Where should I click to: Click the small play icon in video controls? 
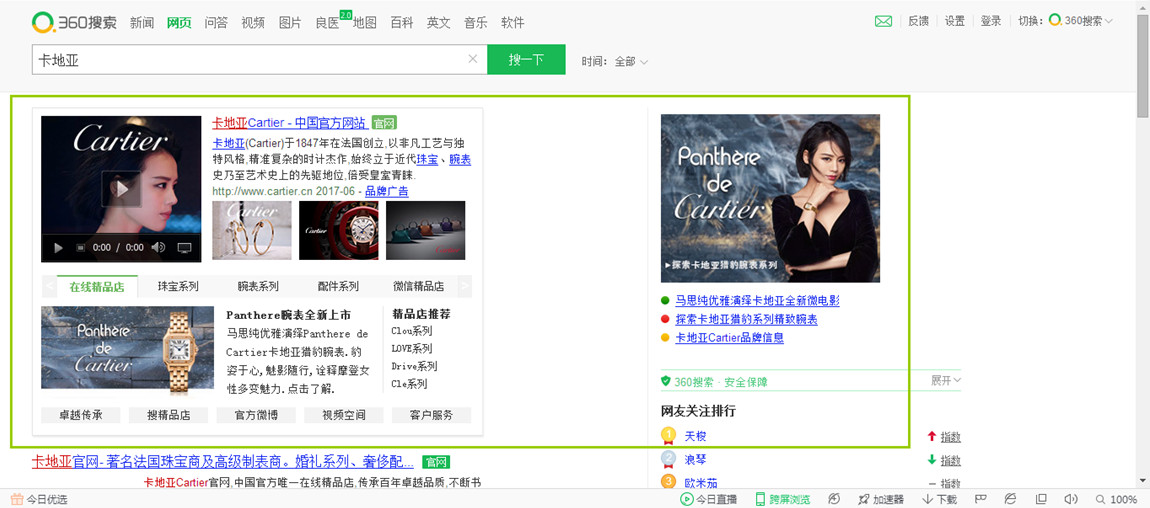click(59, 248)
